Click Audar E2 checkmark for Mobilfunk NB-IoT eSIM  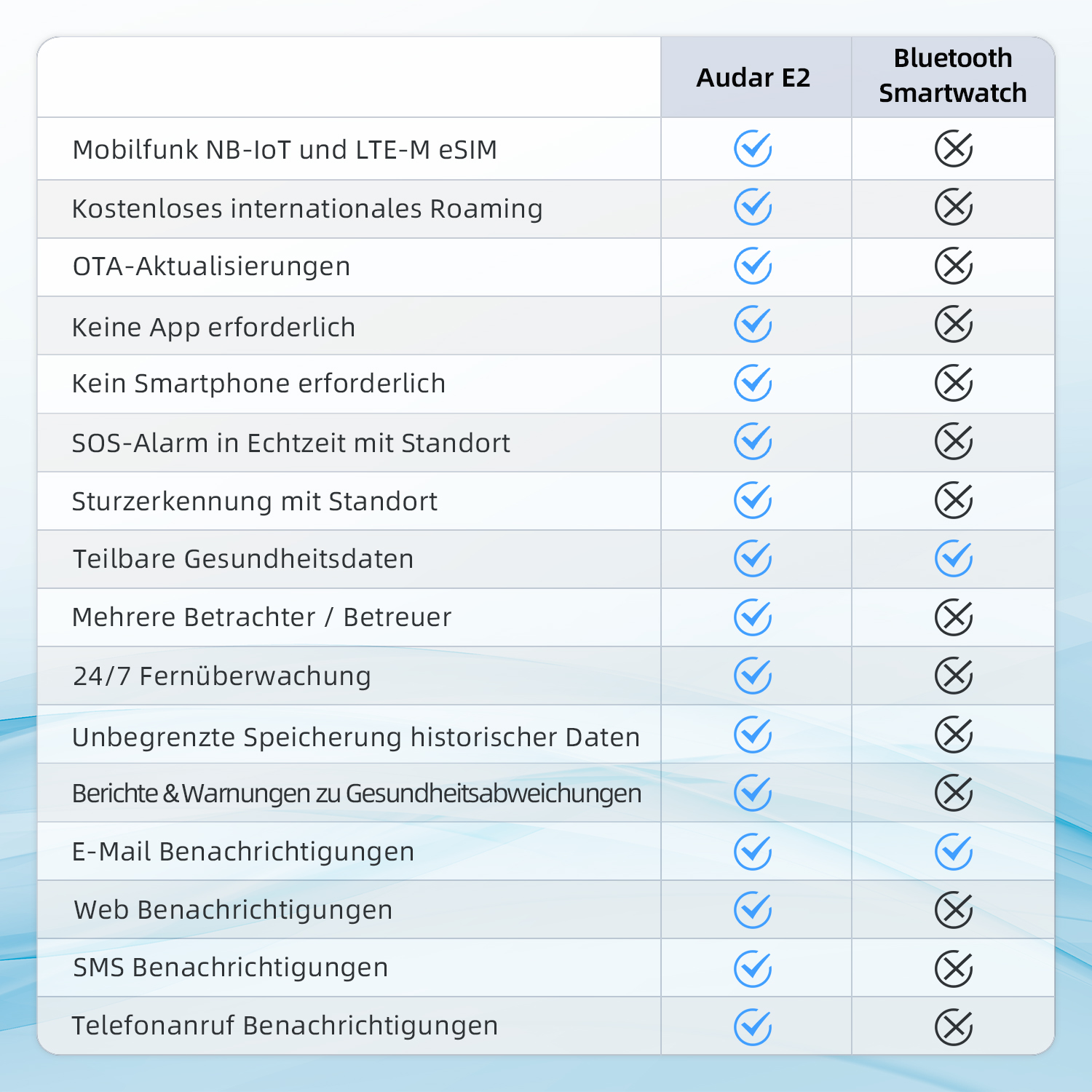point(753,149)
